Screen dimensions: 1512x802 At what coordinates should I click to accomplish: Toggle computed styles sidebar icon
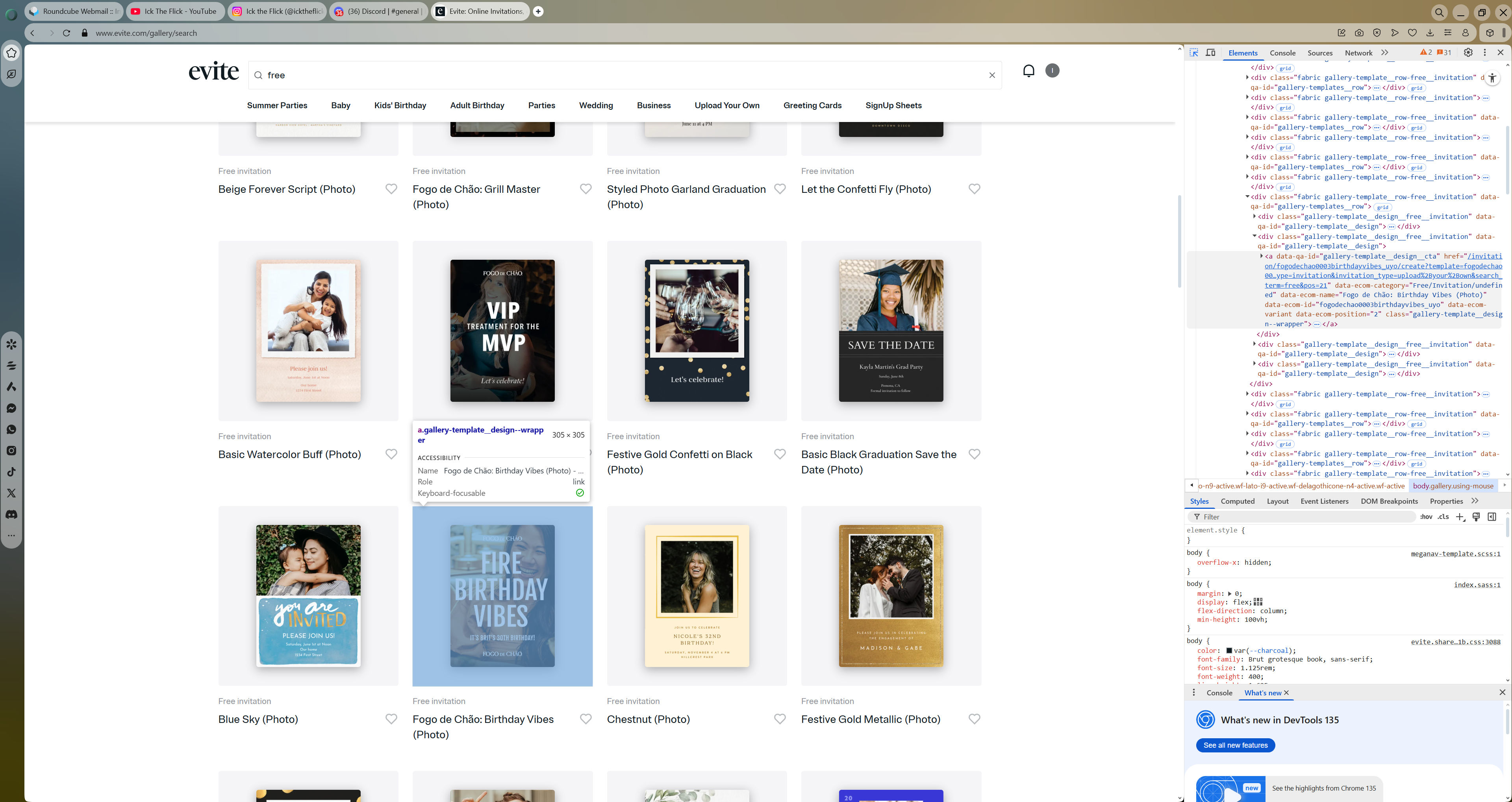[1492, 517]
